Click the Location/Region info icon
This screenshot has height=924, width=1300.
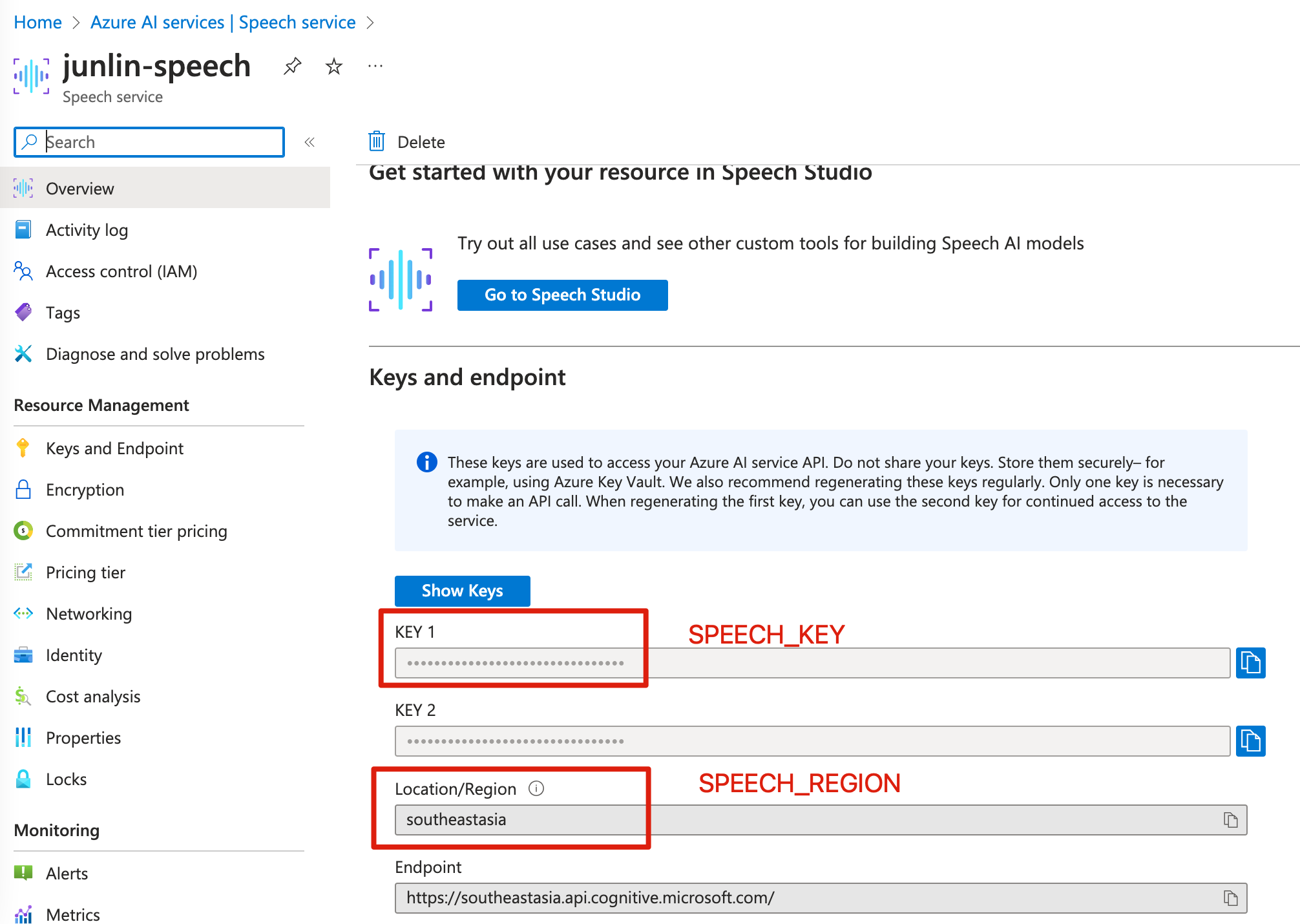536,788
